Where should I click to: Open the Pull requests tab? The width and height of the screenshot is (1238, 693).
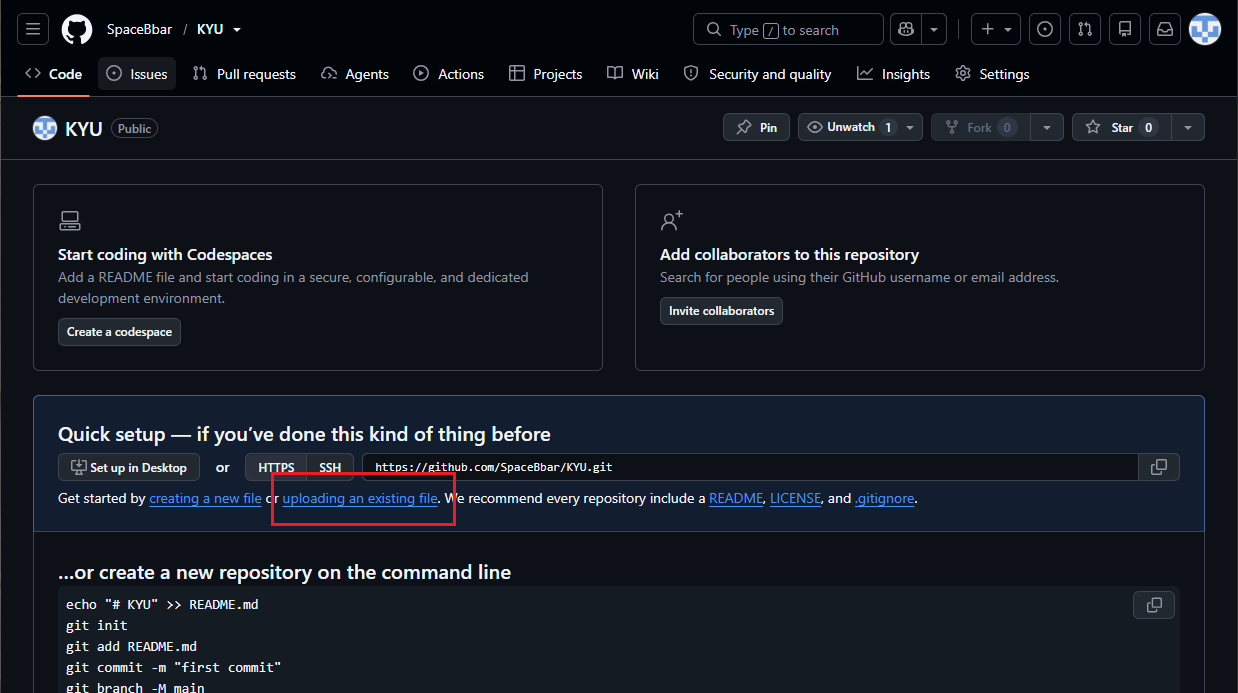[244, 74]
